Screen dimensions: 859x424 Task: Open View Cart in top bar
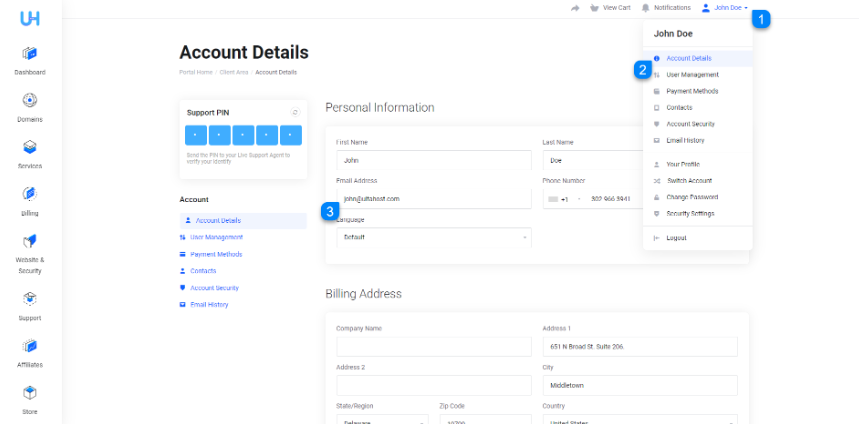coord(610,8)
